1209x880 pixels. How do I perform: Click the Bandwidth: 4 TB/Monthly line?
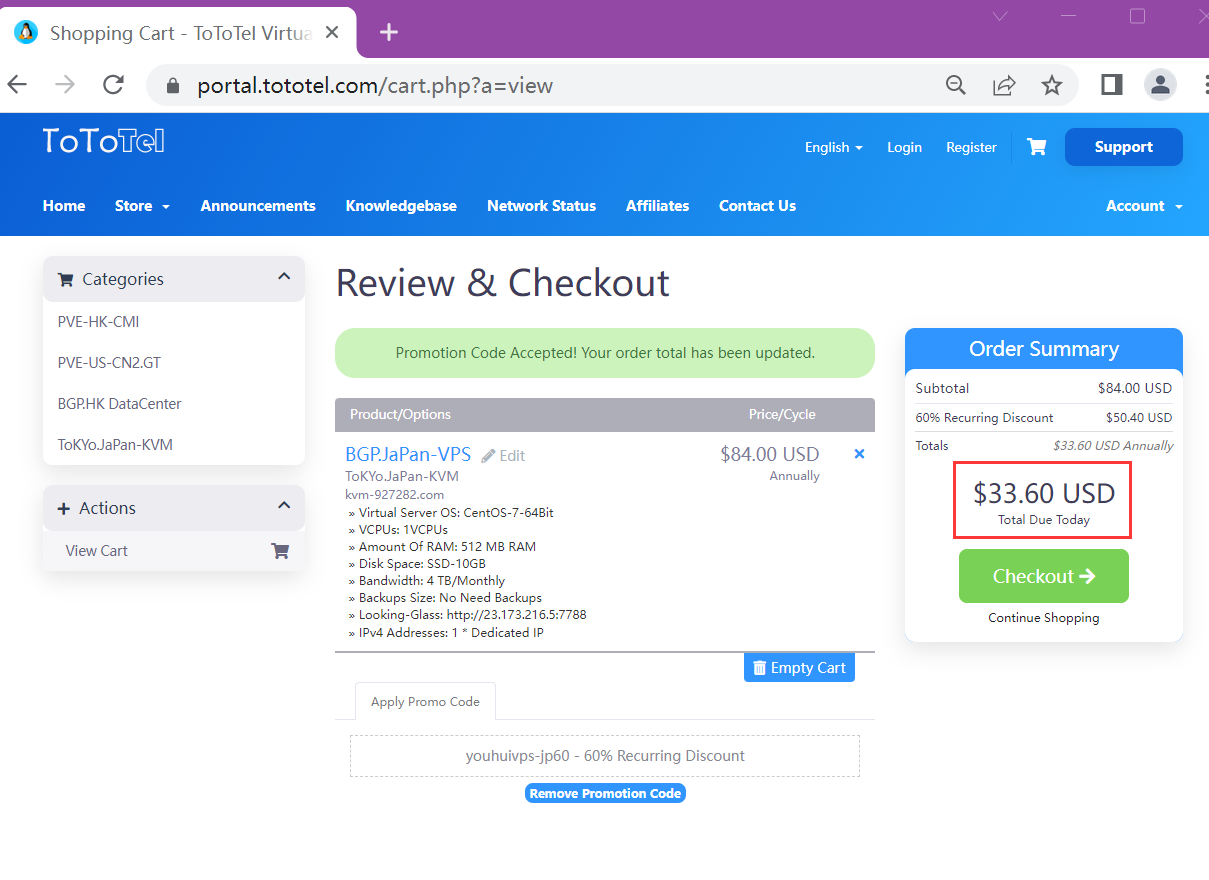pos(426,581)
